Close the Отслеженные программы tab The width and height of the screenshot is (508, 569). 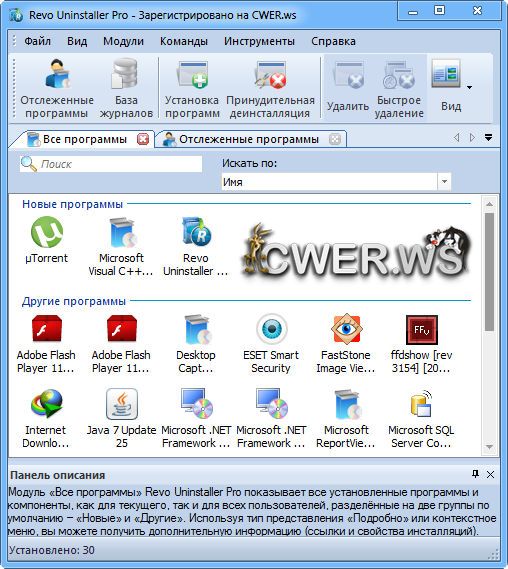click(335, 139)
